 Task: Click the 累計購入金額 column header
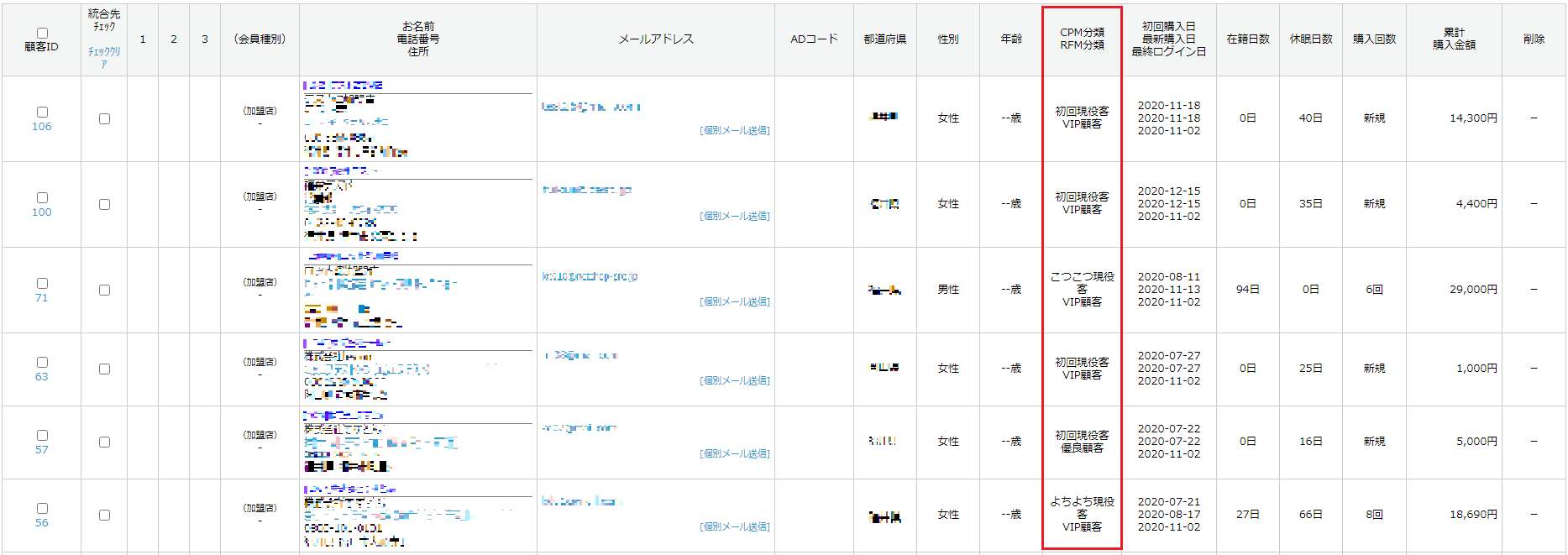click(x=1454, y=39)
